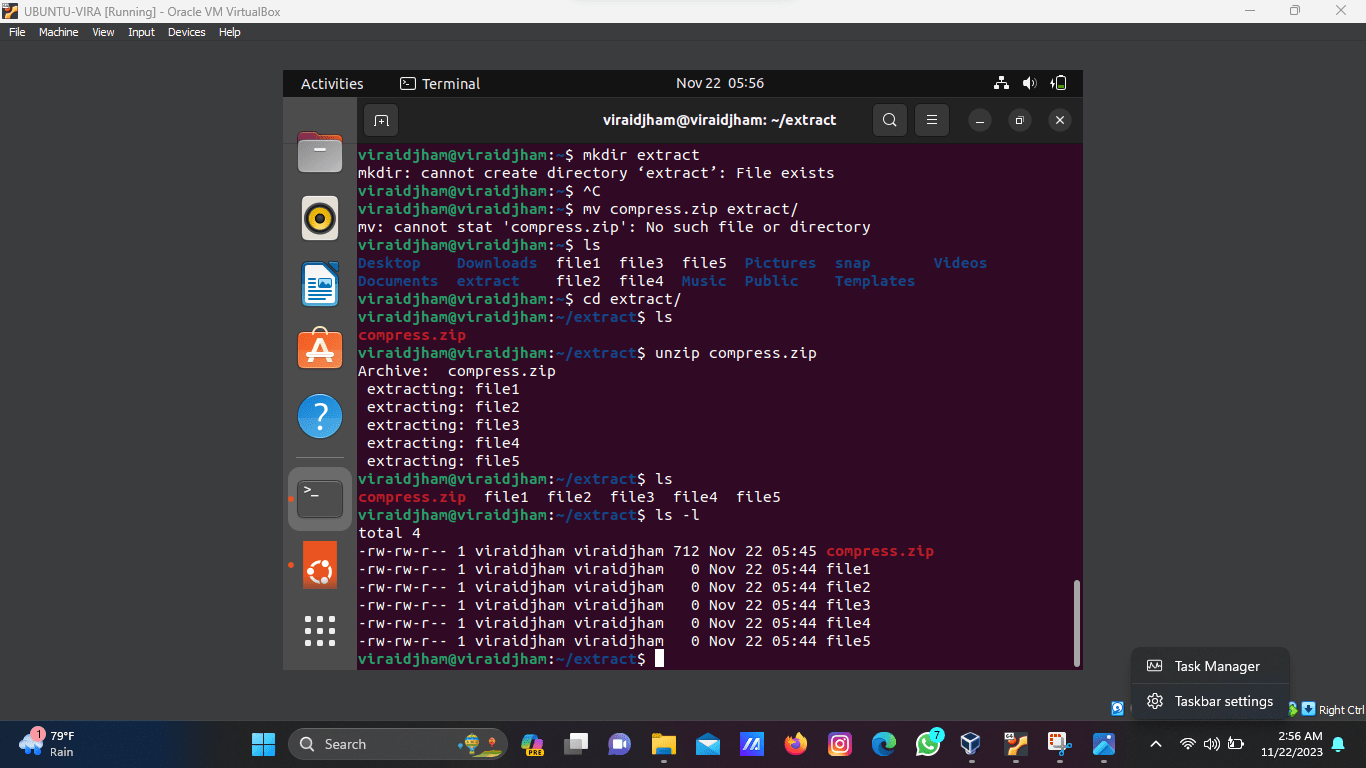
Task: Open the VirtualBox icon on the taskbar
Action: coord(971,744)
